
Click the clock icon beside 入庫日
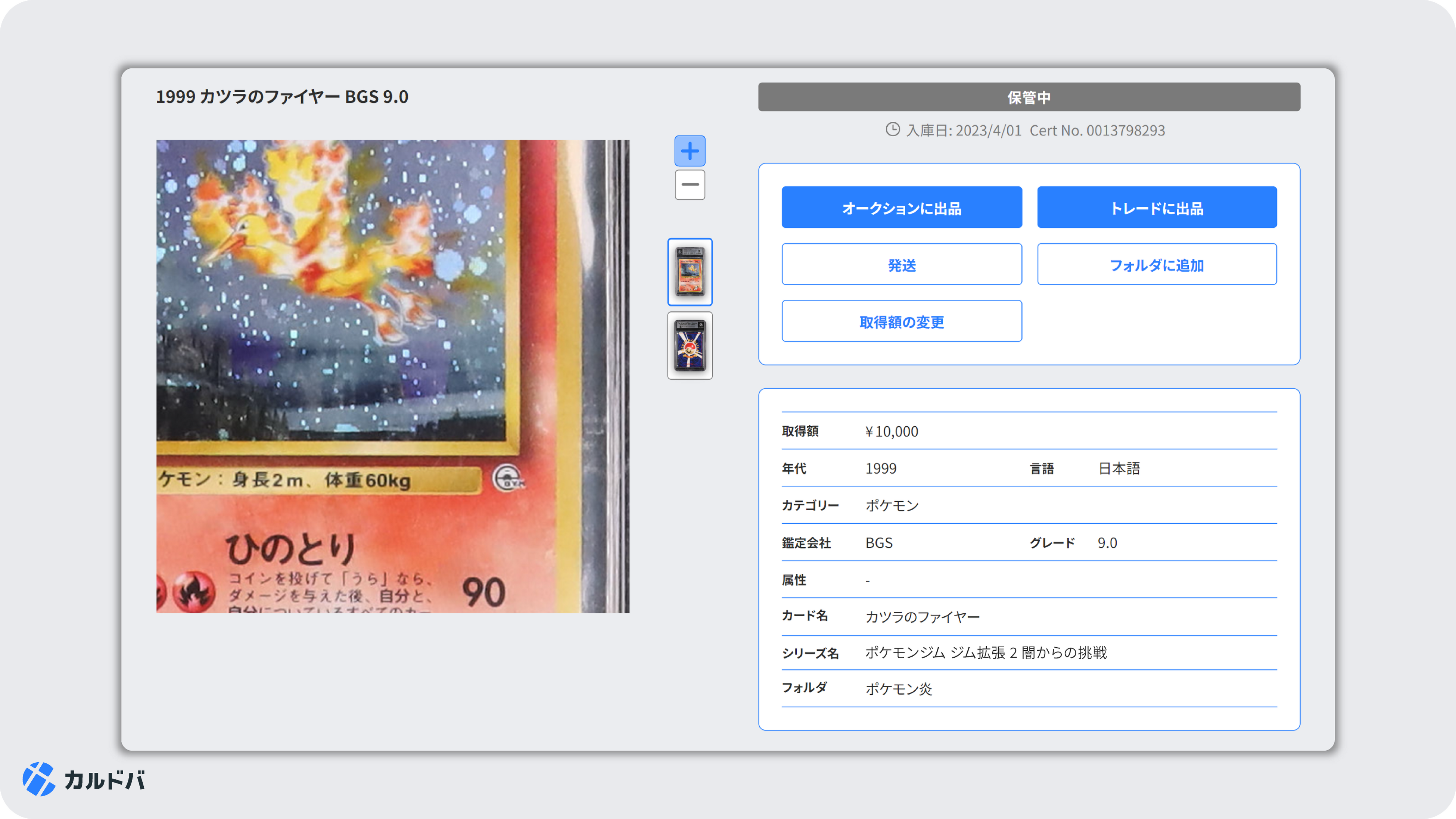(893, 130)
